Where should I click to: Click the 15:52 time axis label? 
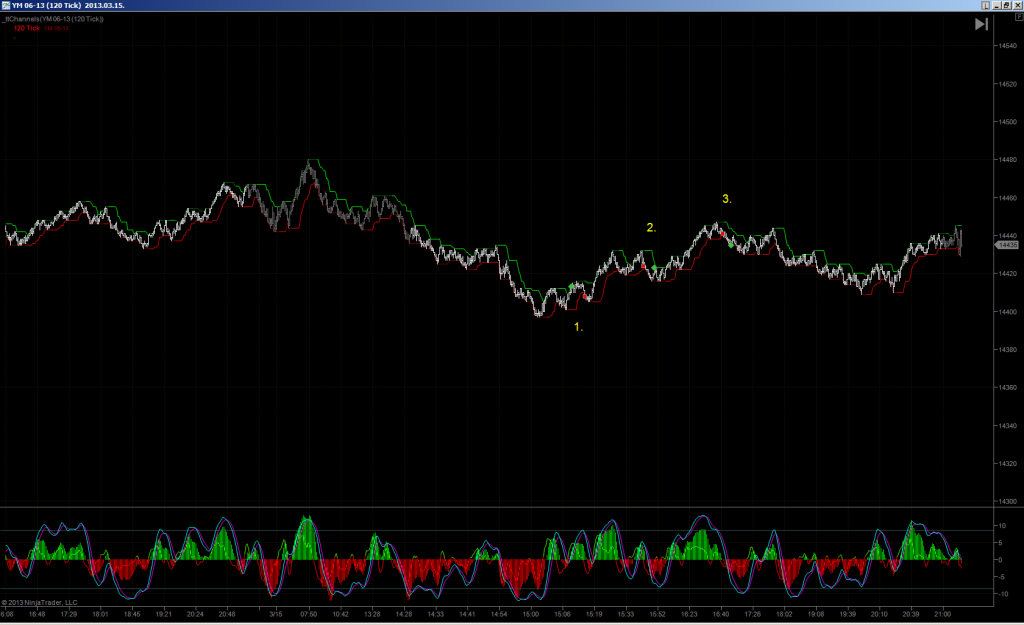657,614
